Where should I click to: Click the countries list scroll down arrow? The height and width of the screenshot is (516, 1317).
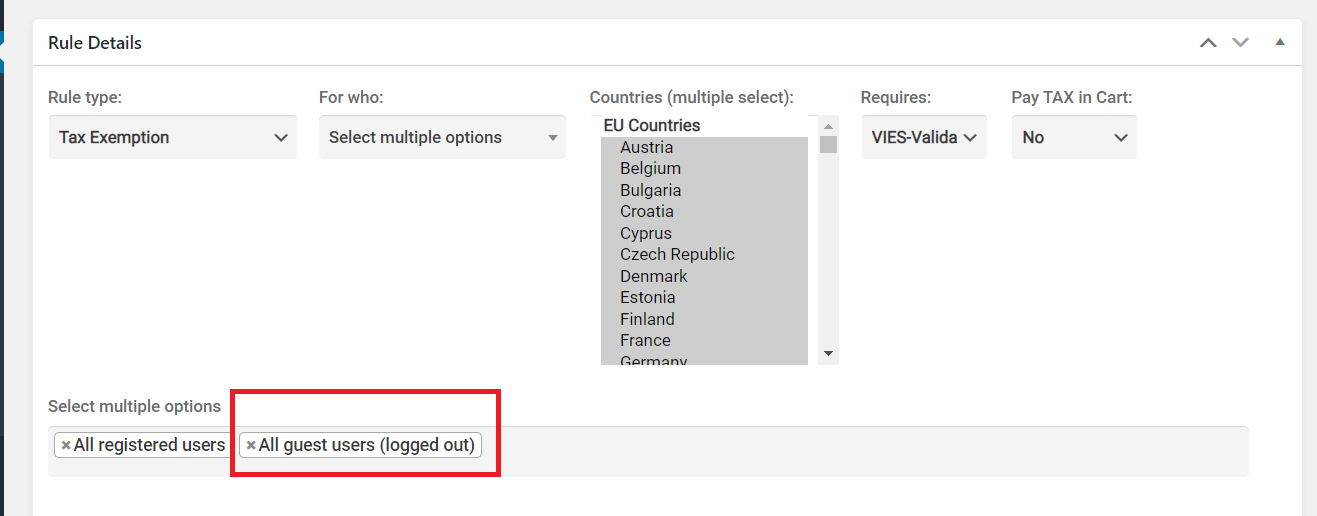point(828,353)
